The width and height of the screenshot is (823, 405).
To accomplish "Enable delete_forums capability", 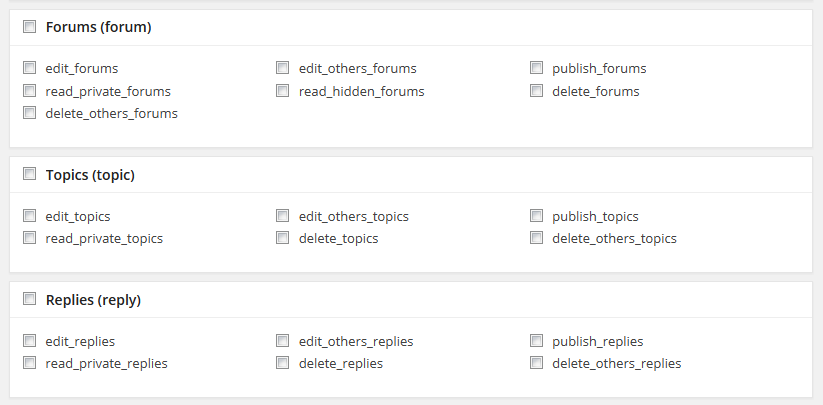I will tap(536, 91).
